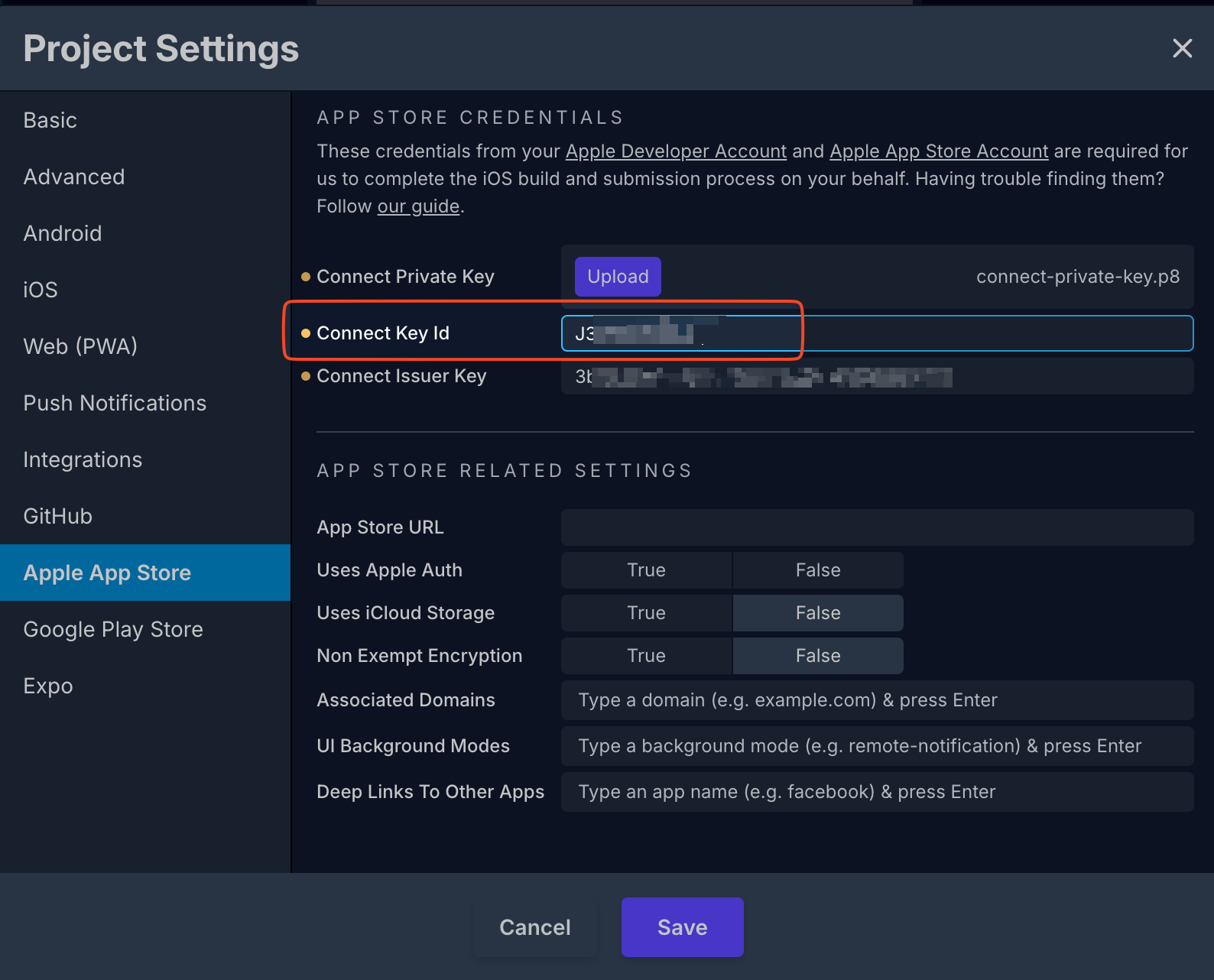Open the Google Play Store tab
Image resolution: width=1214 pixels, height=980 pixels.
click(x=113, y=629)
